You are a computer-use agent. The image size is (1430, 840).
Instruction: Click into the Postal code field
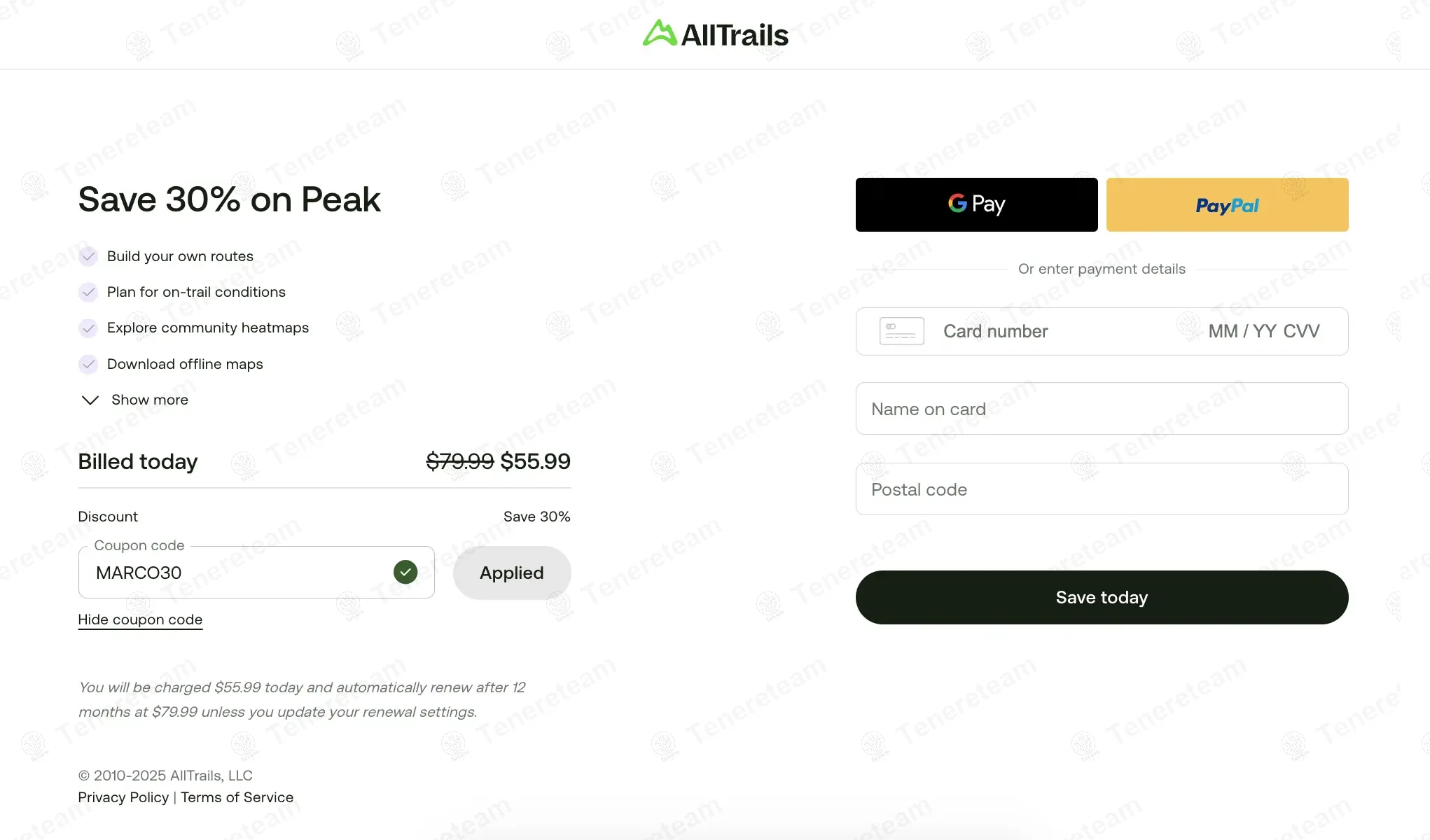[1102, 489]
